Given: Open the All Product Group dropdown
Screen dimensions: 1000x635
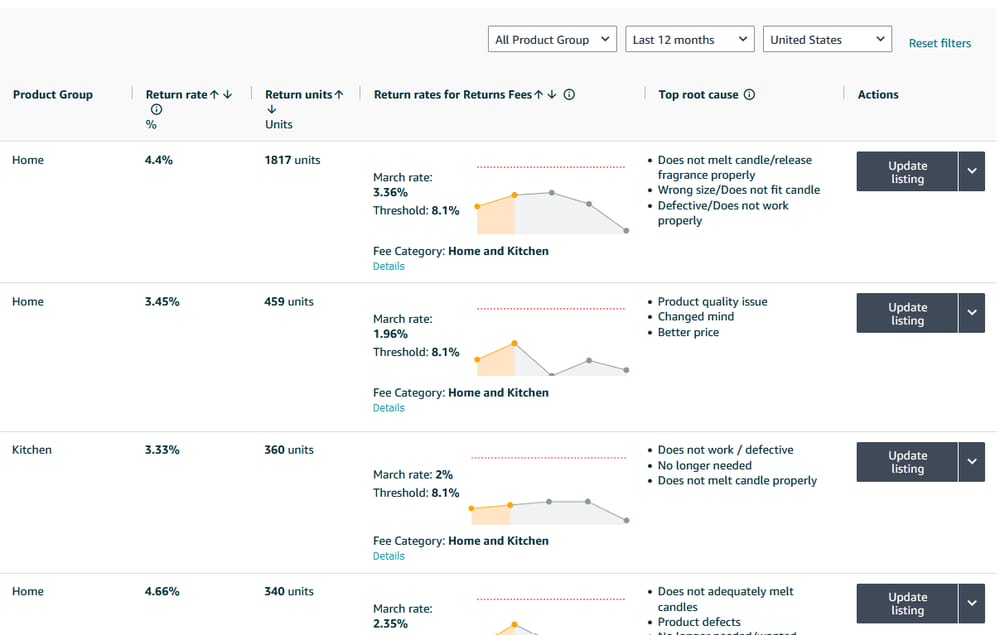Looking at the screenshot, I should click(552, 40).
